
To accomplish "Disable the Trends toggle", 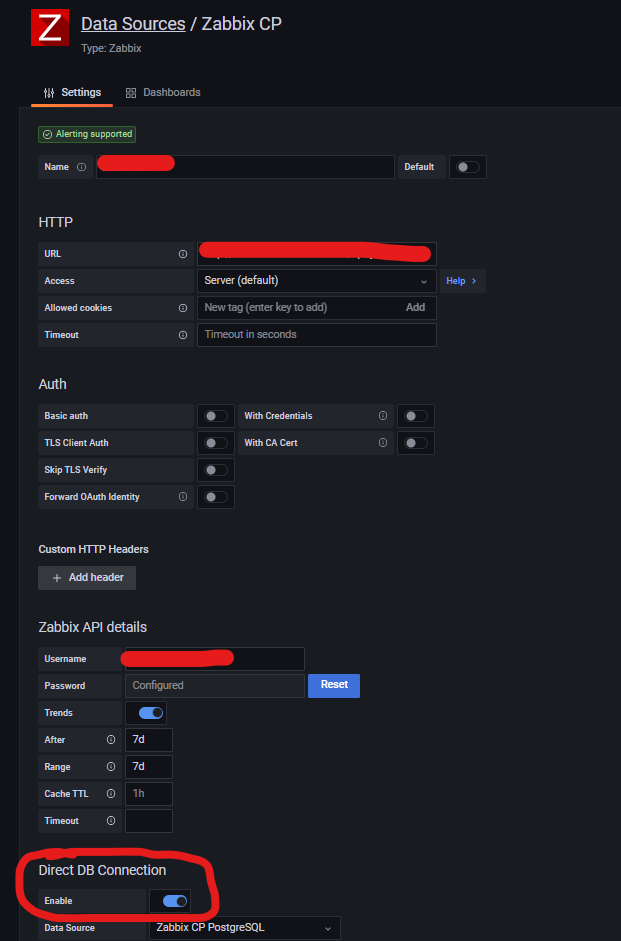I will (x=147, y=712).
